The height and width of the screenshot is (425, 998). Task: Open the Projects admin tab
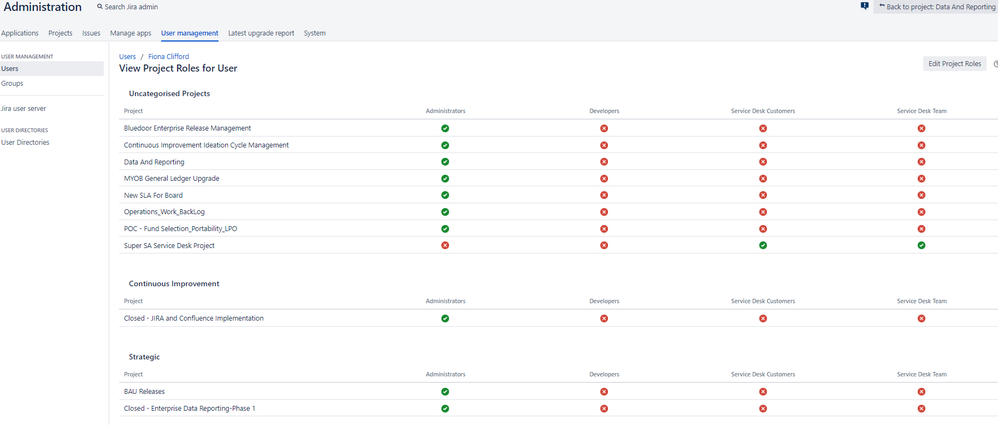click(60, 33)
